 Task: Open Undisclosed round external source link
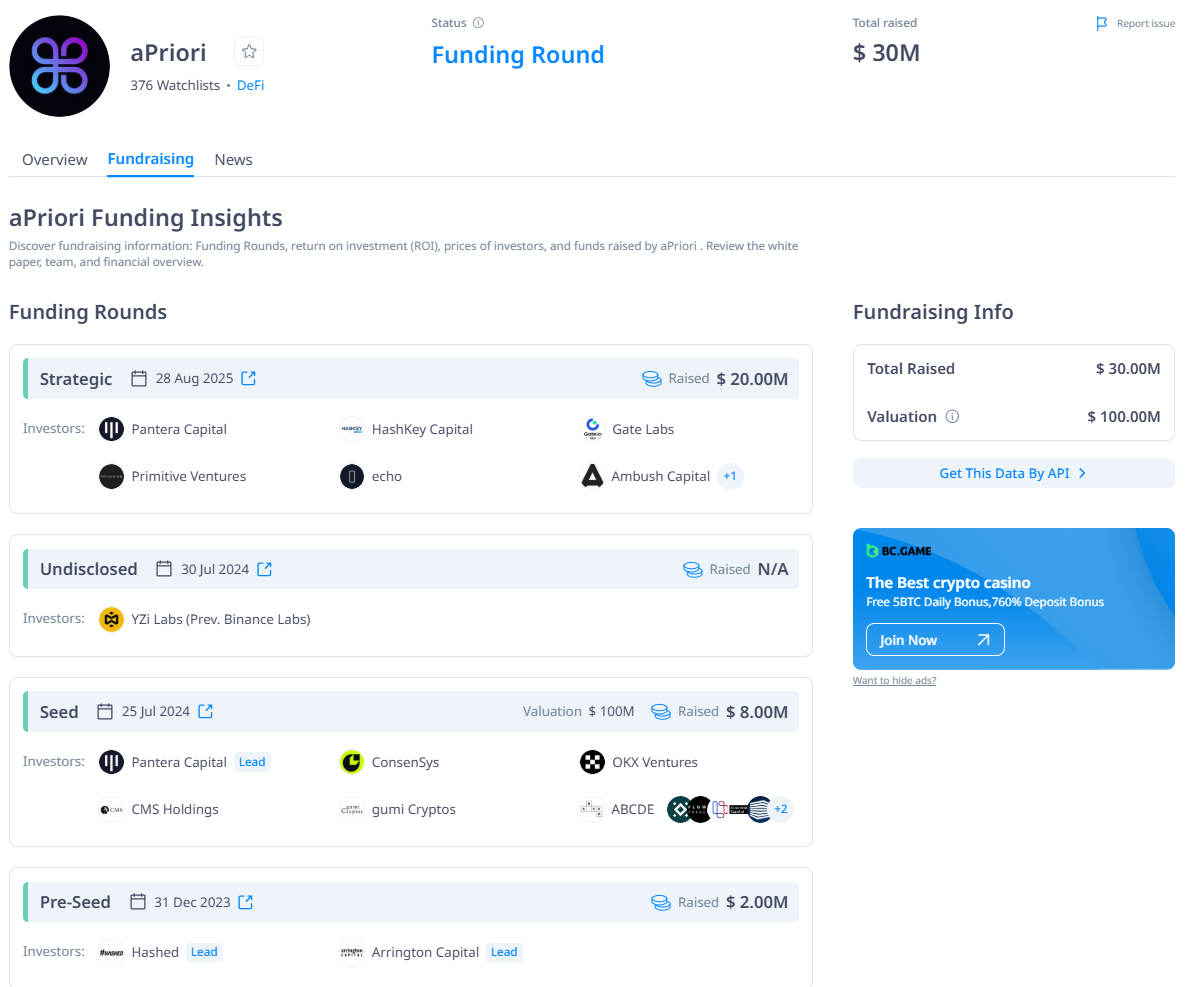265,569
